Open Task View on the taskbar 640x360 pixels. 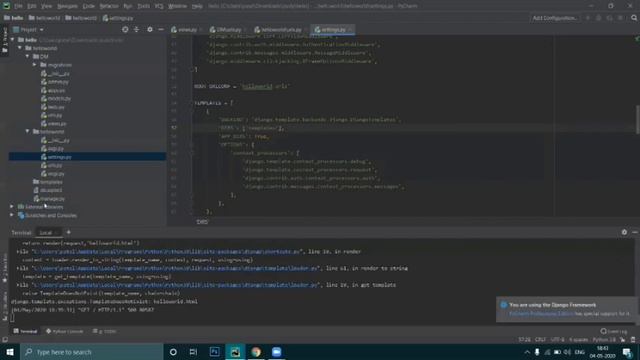tap(193, 352)
